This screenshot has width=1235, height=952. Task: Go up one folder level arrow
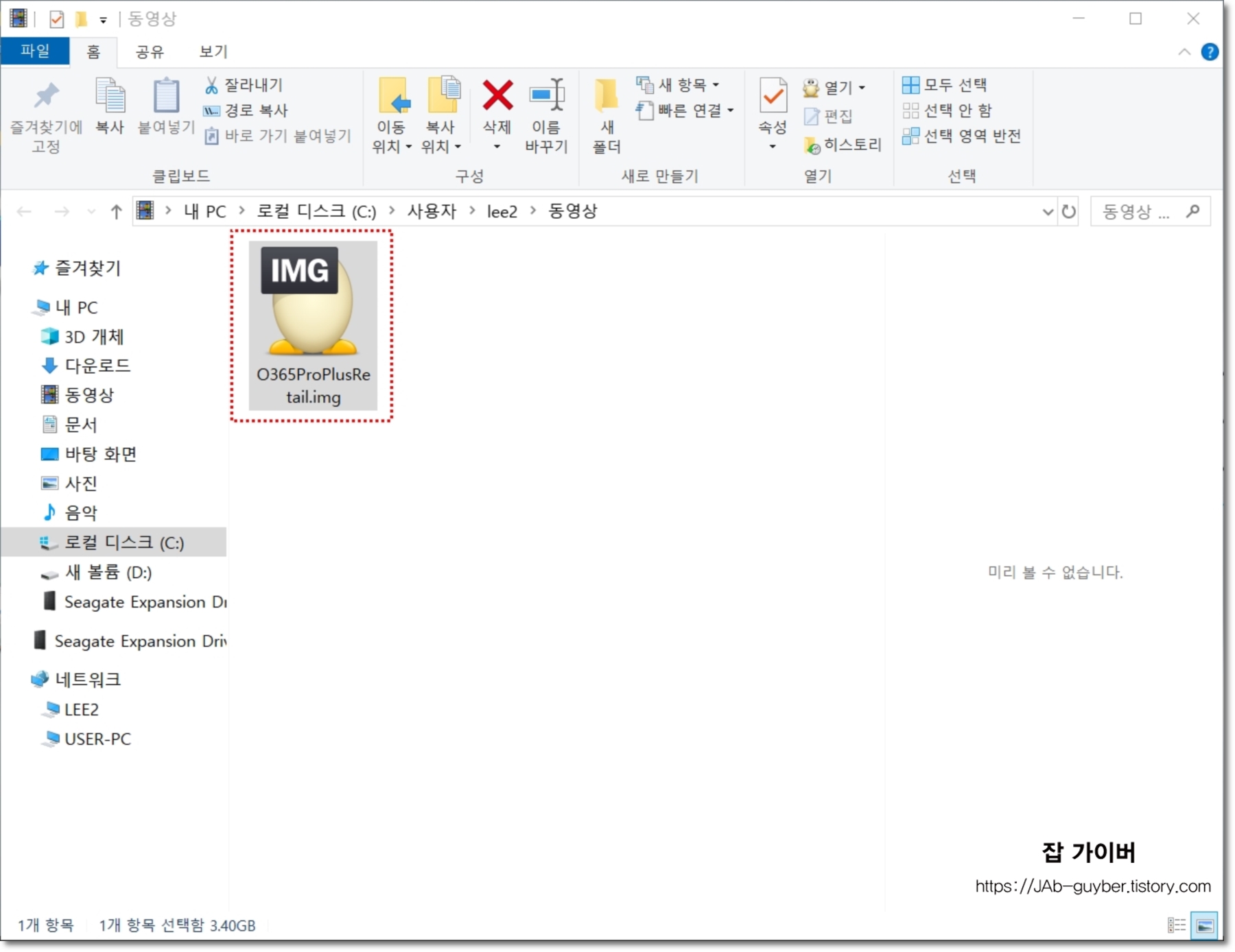(116, 211)
